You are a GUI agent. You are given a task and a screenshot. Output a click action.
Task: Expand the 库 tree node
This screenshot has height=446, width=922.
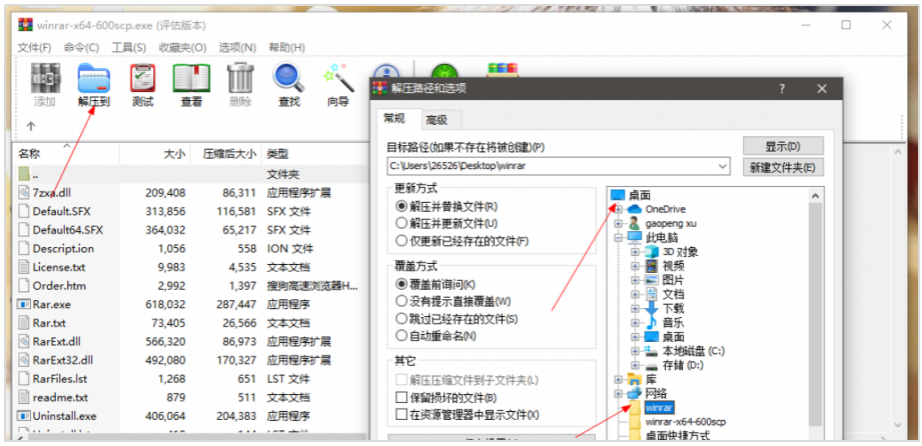coord(618,380)
